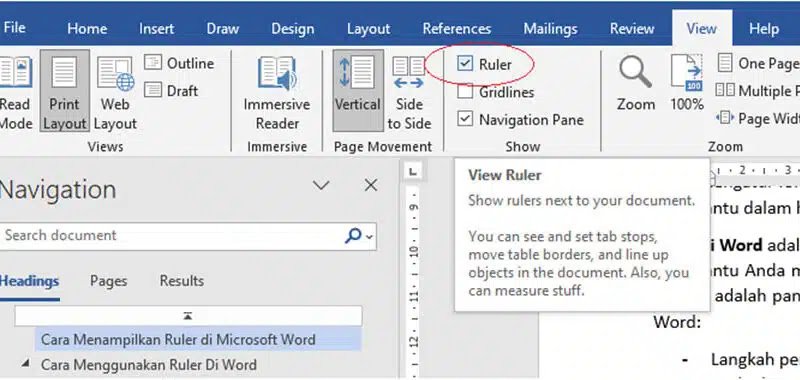800x380 pixels.
Task: Switch to Read Mode view
Action: (15, 92)
